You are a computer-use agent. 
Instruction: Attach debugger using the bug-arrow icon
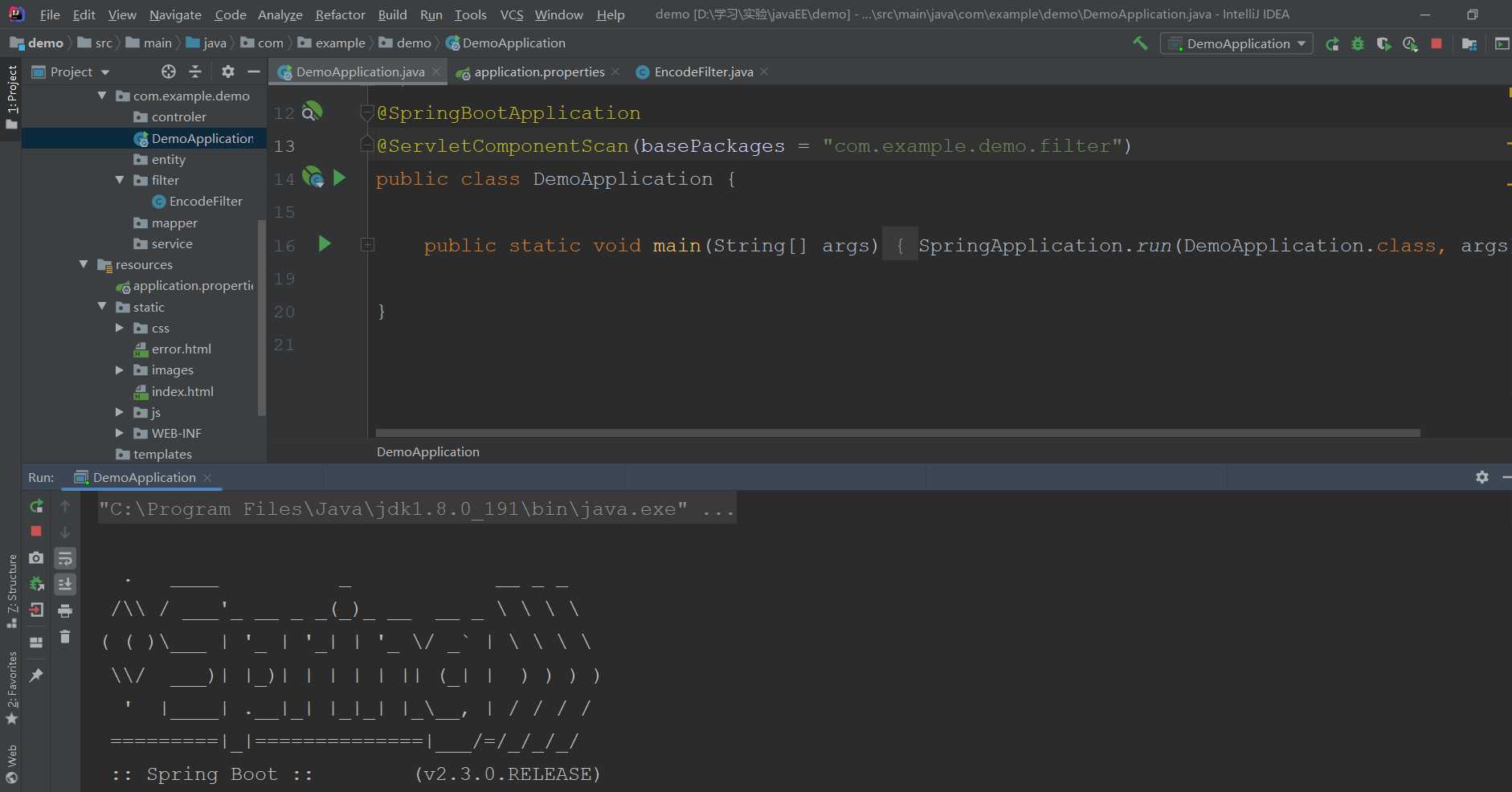(x=36, y=584)
